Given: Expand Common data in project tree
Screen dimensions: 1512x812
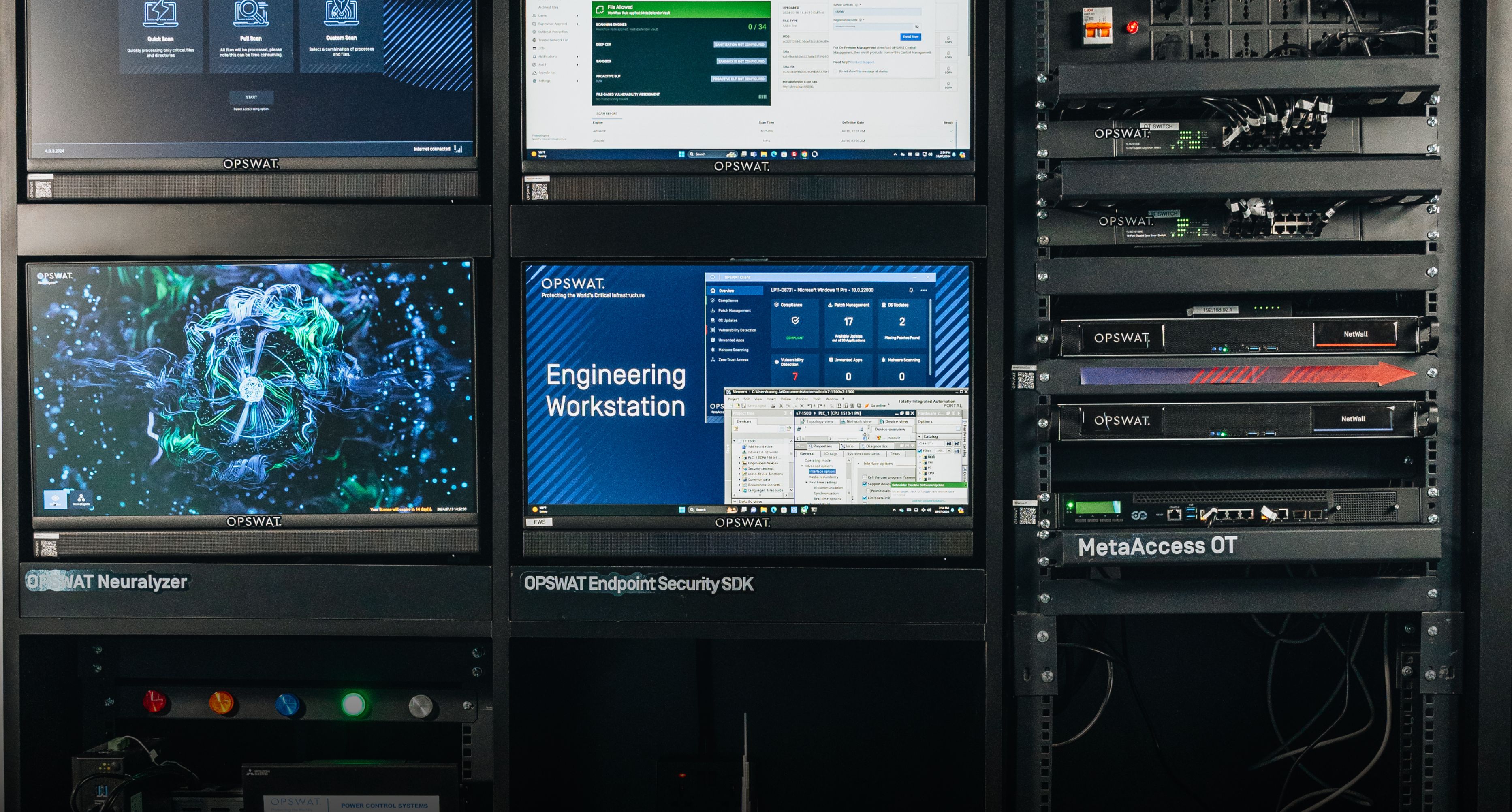Looking at the screenshot, I should [x=739, y=480].
